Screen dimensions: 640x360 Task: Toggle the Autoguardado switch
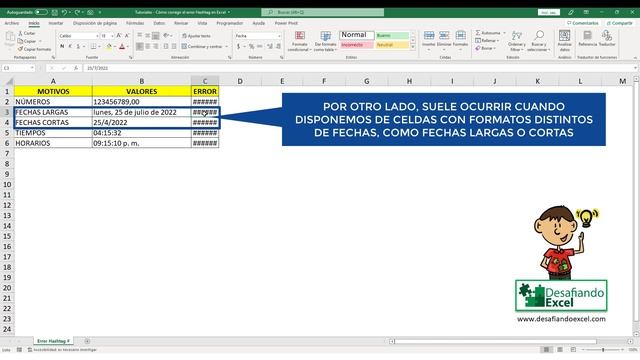coord(41,12)
